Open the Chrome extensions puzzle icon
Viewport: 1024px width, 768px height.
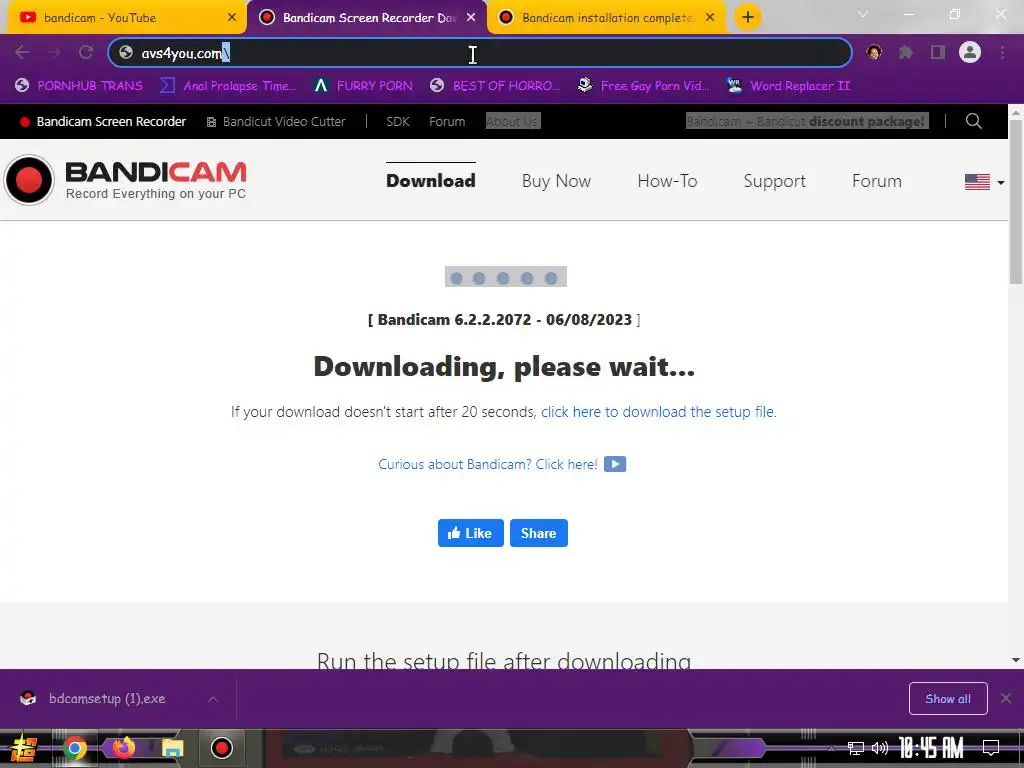(906, 52)
